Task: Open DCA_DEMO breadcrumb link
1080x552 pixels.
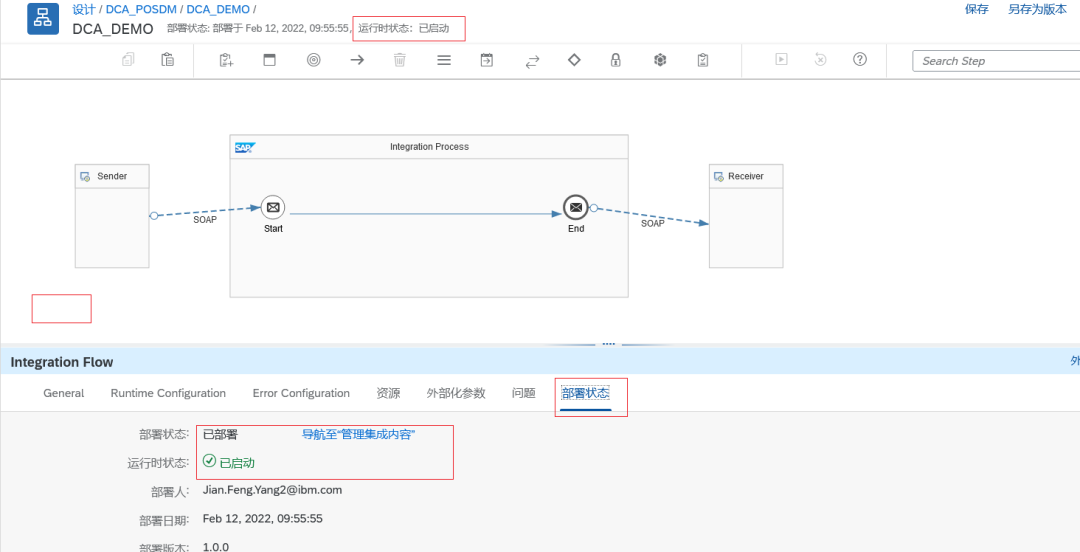Action: click(x=218, y=10)
